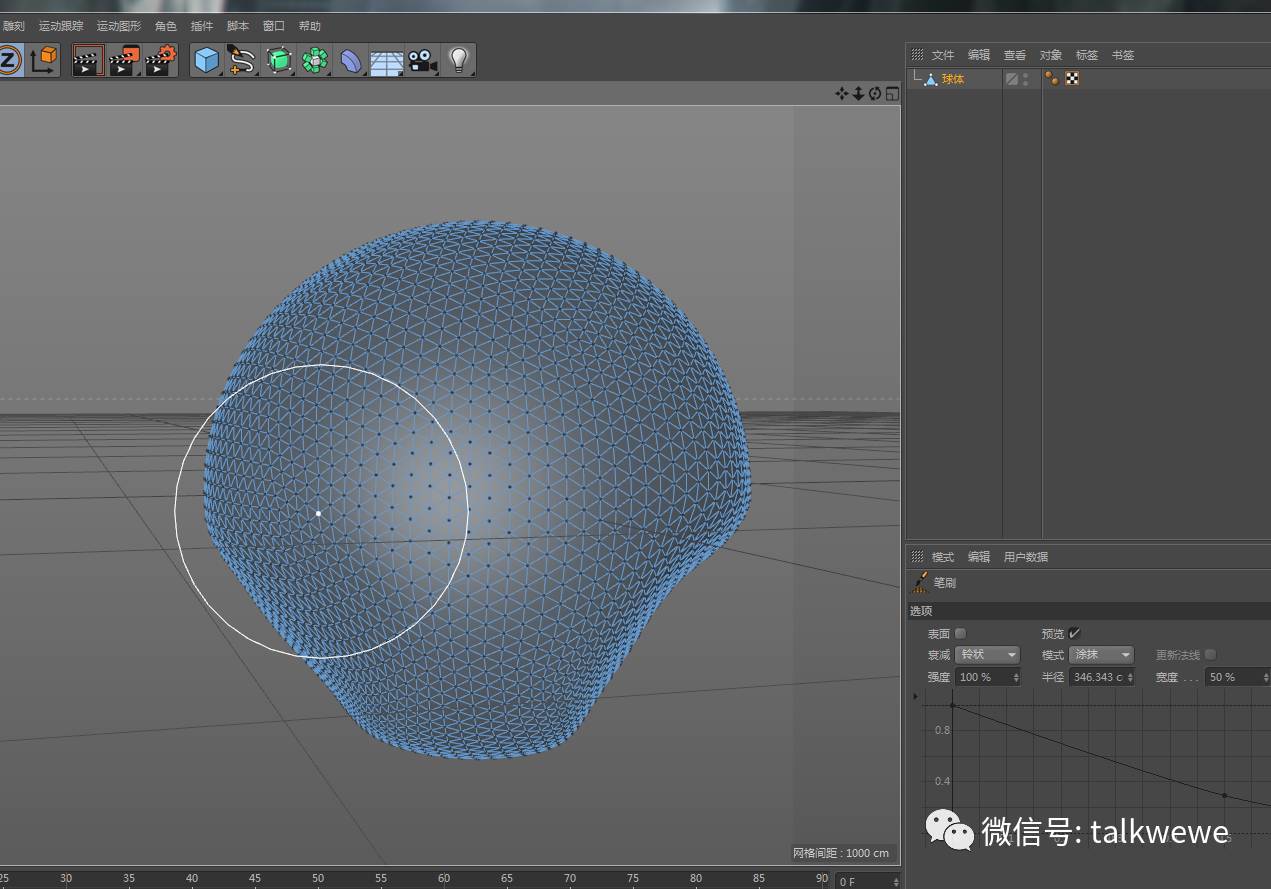The height and width of the screenshot is (889, 1271).
Task: Open the 衰减 铃状 dropdown
Action: coord(987,655)
